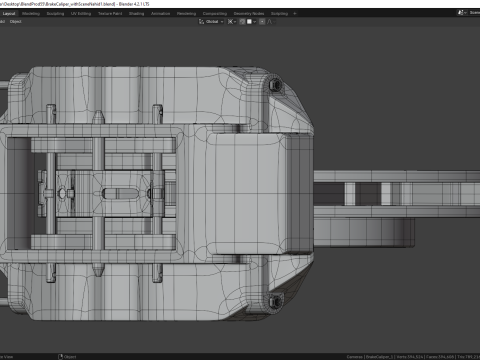Click the caliper's top bolt in viewport
The height and width of the screenshot is (360, 480).
tap(275, 85)
